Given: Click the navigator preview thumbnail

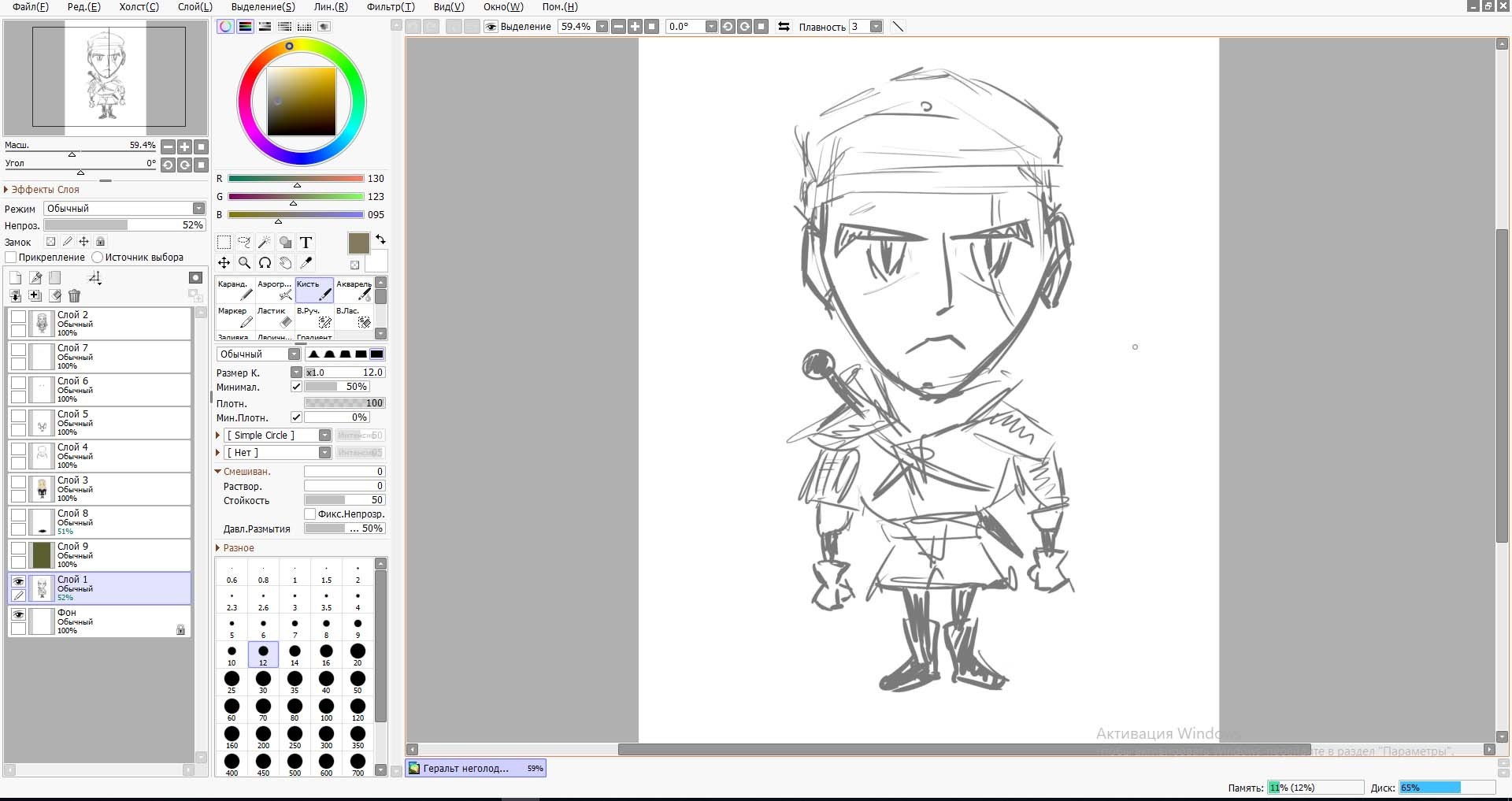Looking at the screenshot, I should (106, 77).
